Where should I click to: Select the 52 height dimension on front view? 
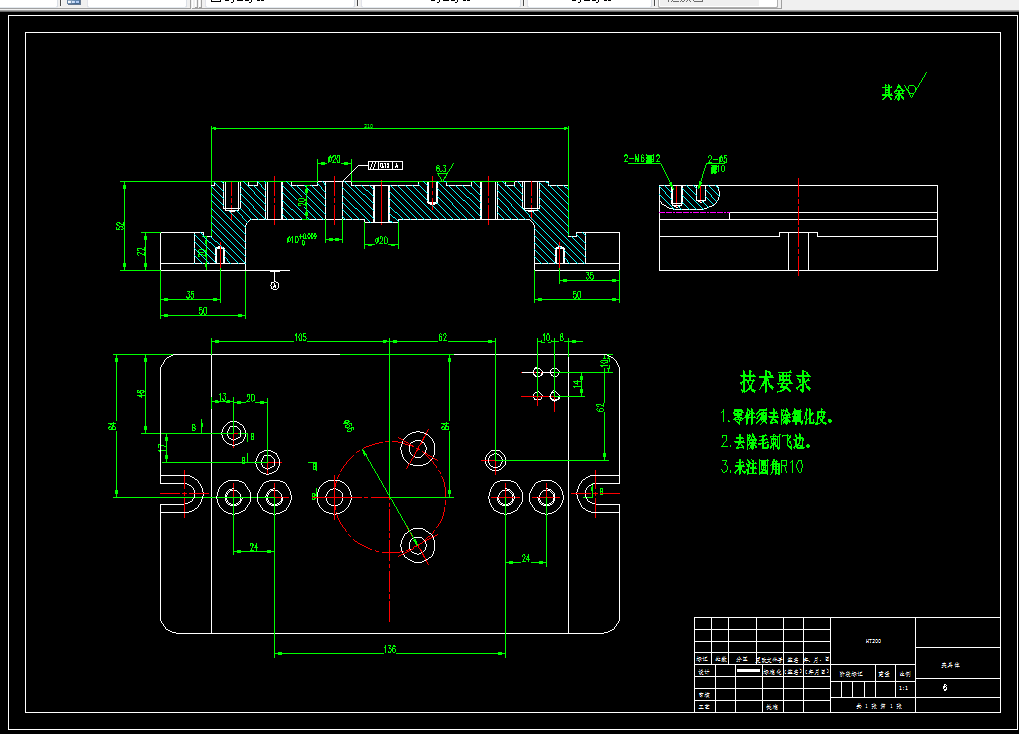tap(120, 226)
